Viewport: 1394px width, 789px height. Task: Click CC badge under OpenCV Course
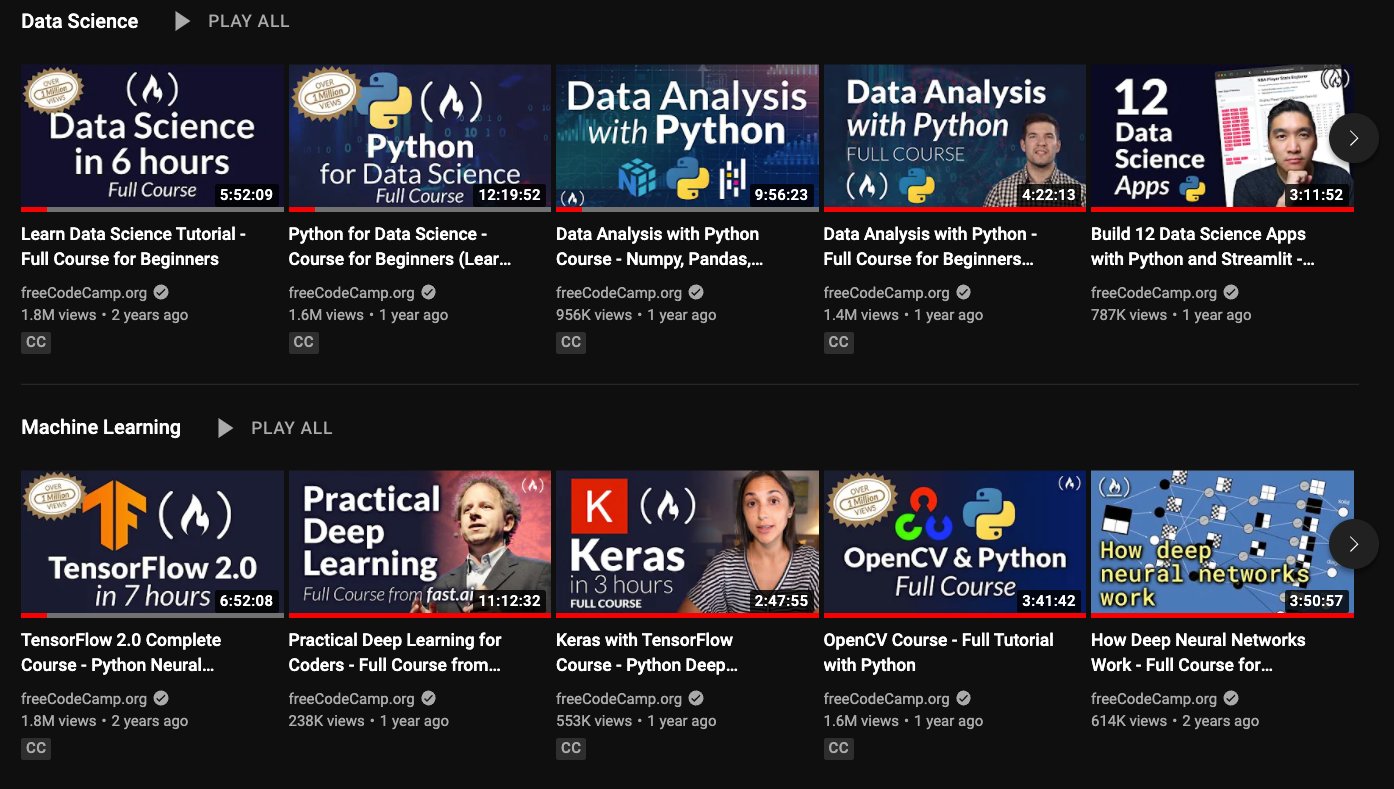(838, 748)
